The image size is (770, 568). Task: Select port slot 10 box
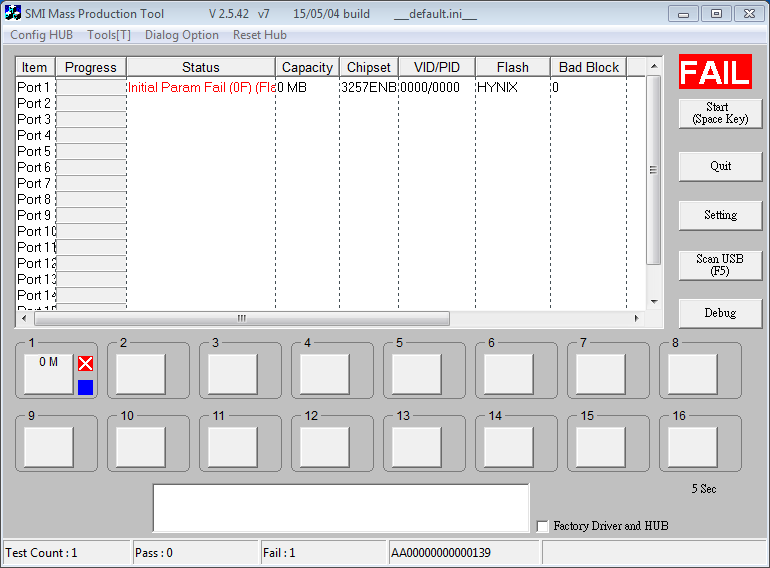(141, 447)
